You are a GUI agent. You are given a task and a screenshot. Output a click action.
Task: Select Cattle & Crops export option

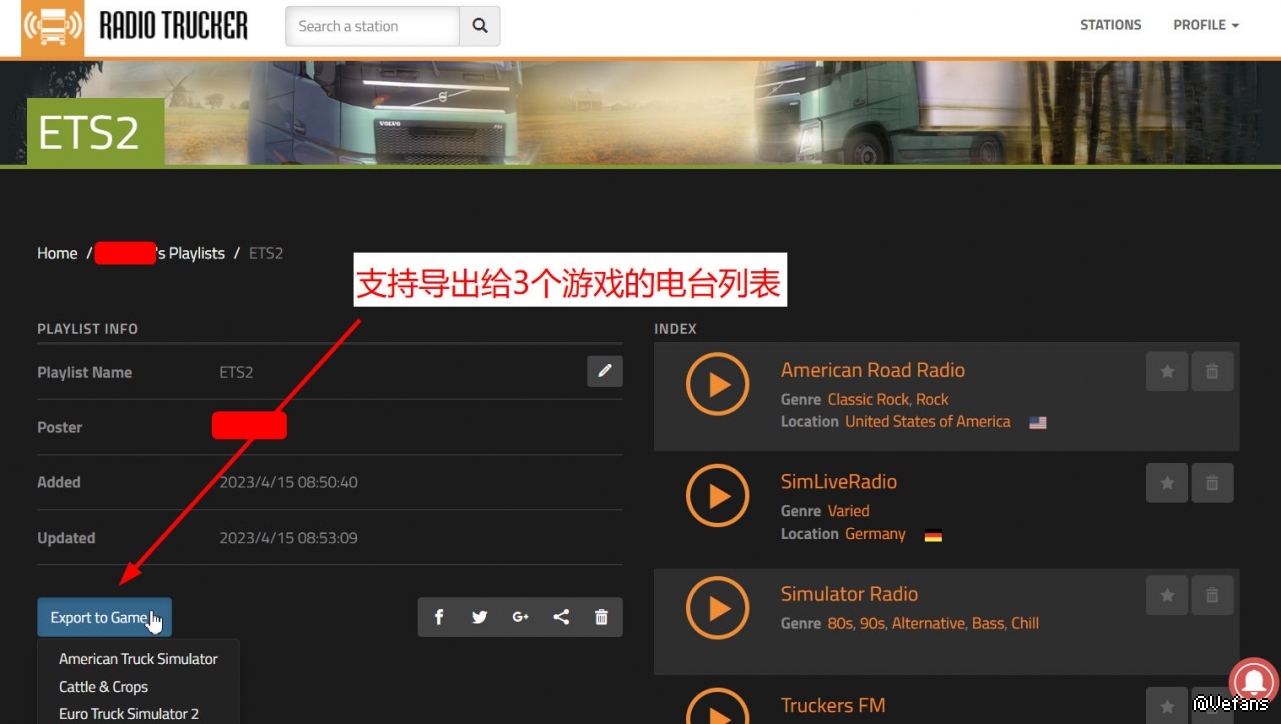103,687
